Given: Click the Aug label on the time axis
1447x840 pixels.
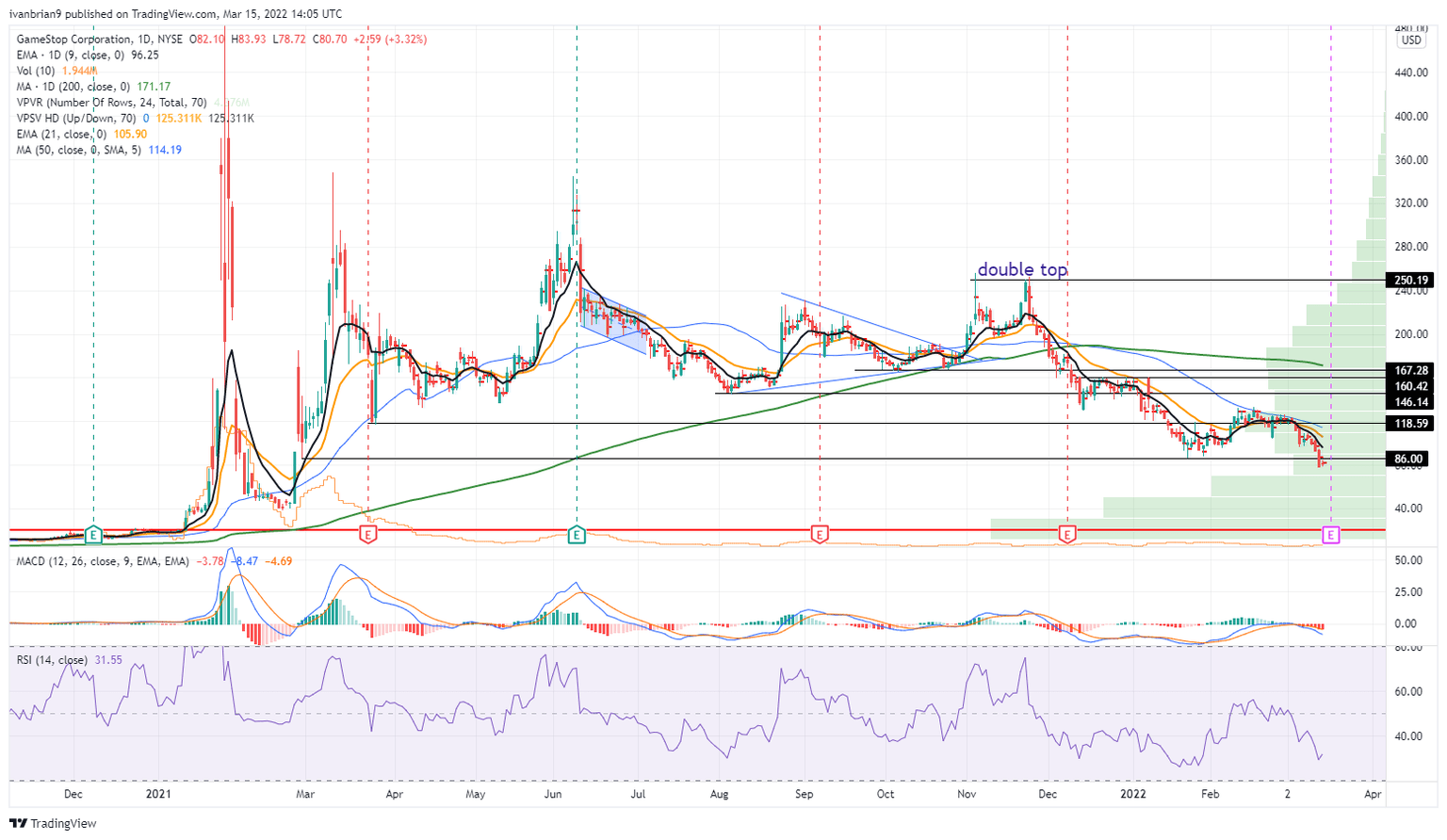Looking at the screenshot, I should coord(719,795).
